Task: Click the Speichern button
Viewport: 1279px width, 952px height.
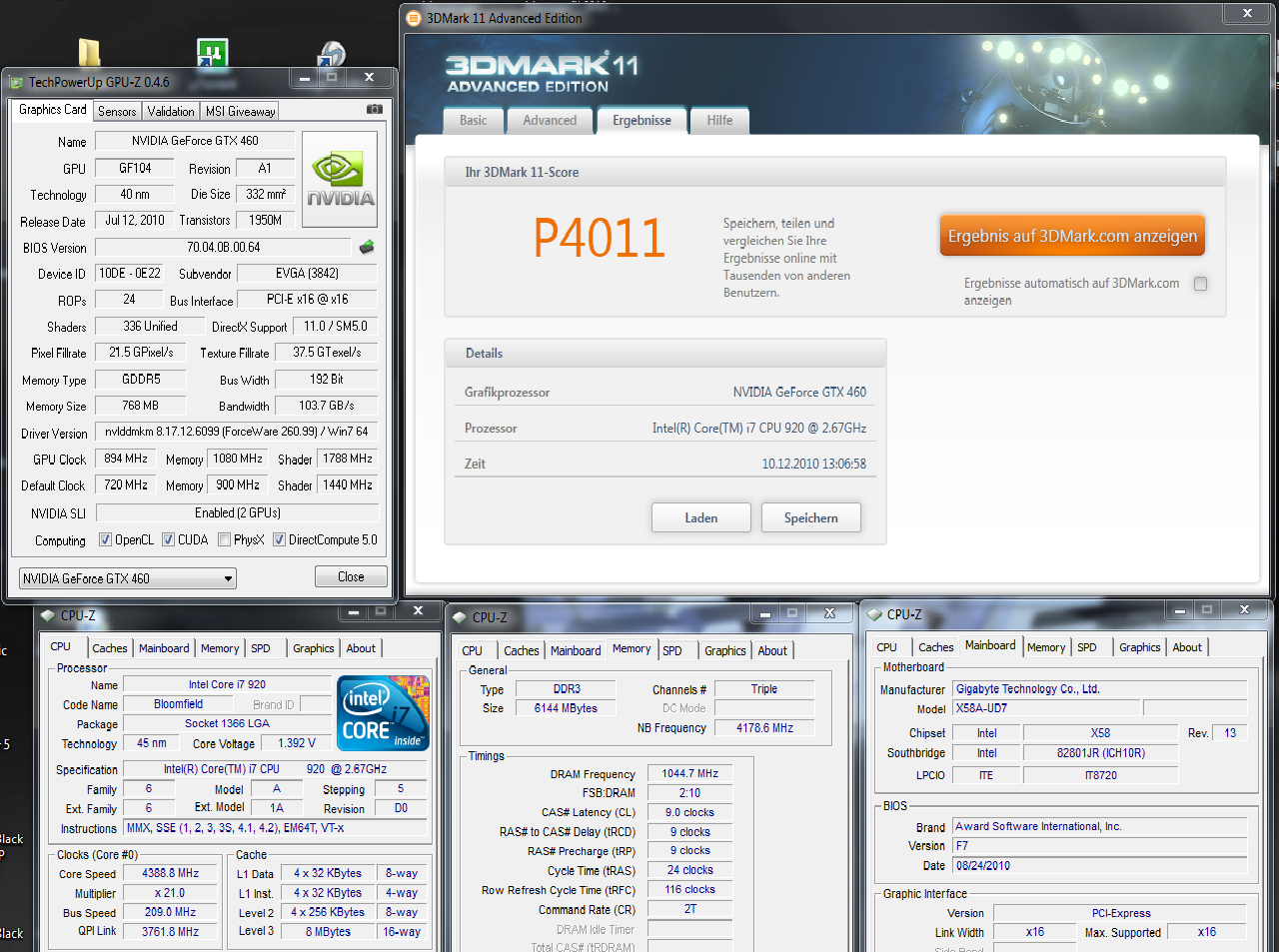Action: pyautogui.click(x=810, y=517)
